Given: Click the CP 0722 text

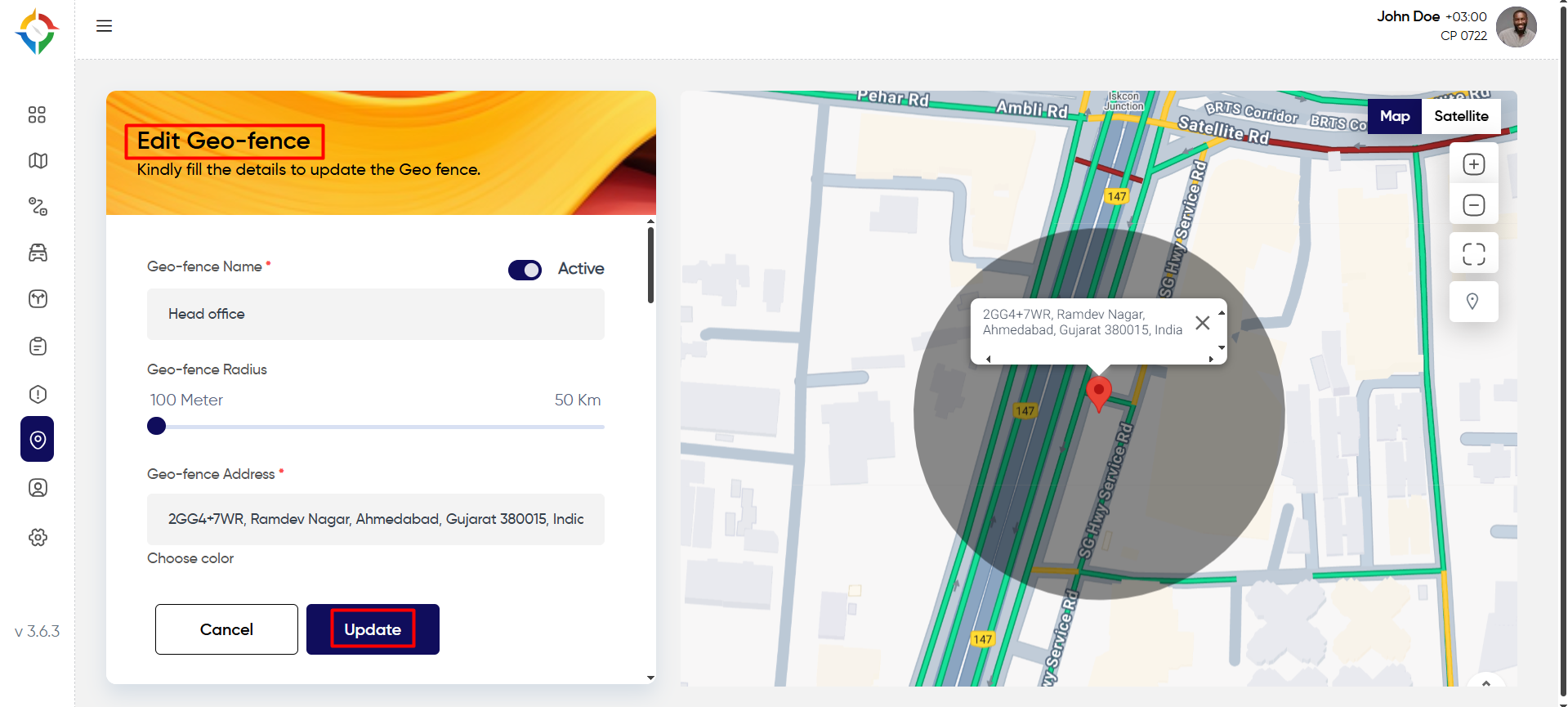Looking at the screenshot, I should click(x=1463, y=36).
